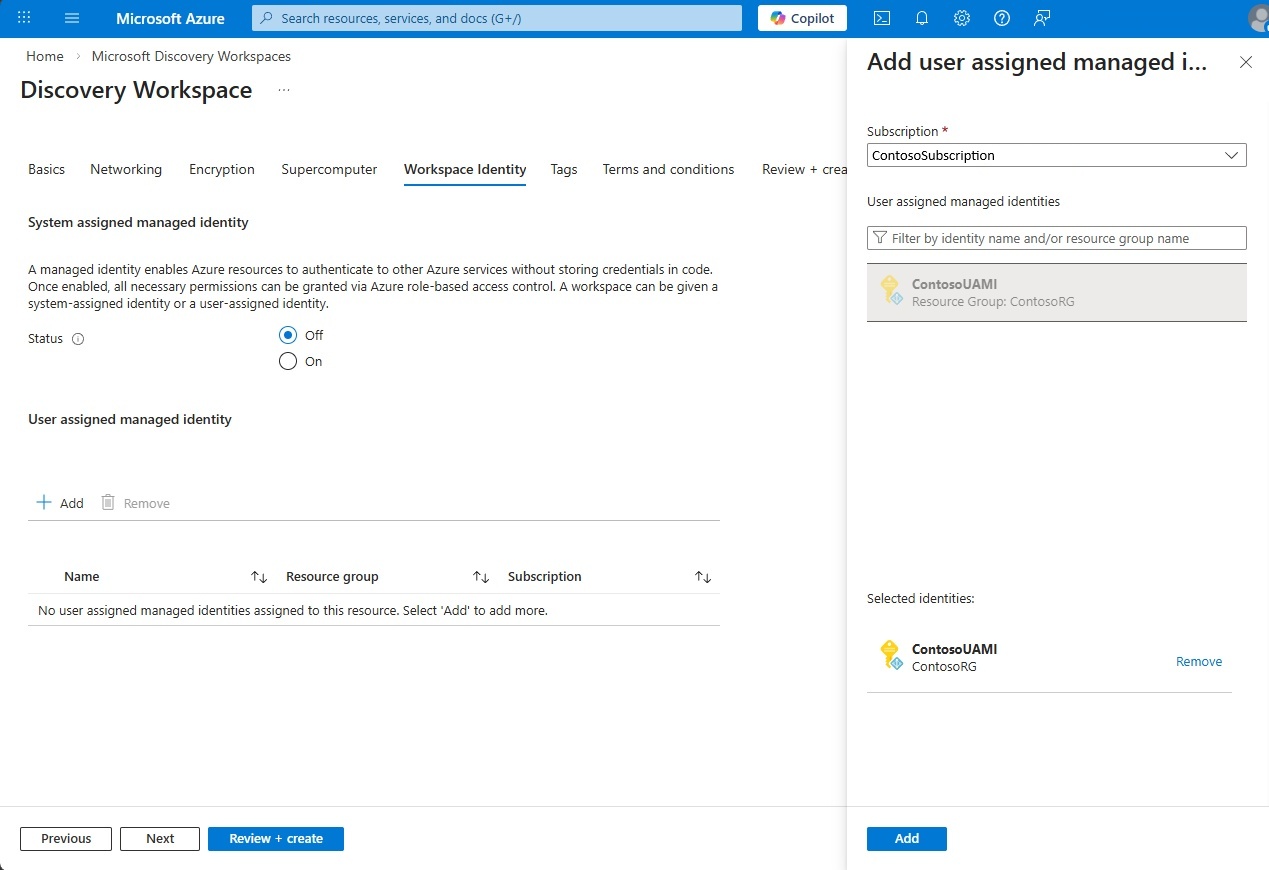The width and height of the screenshot is (1269, 870).
Task: Click 'User assigned managed identity' heading
Action: click(130, 419)
